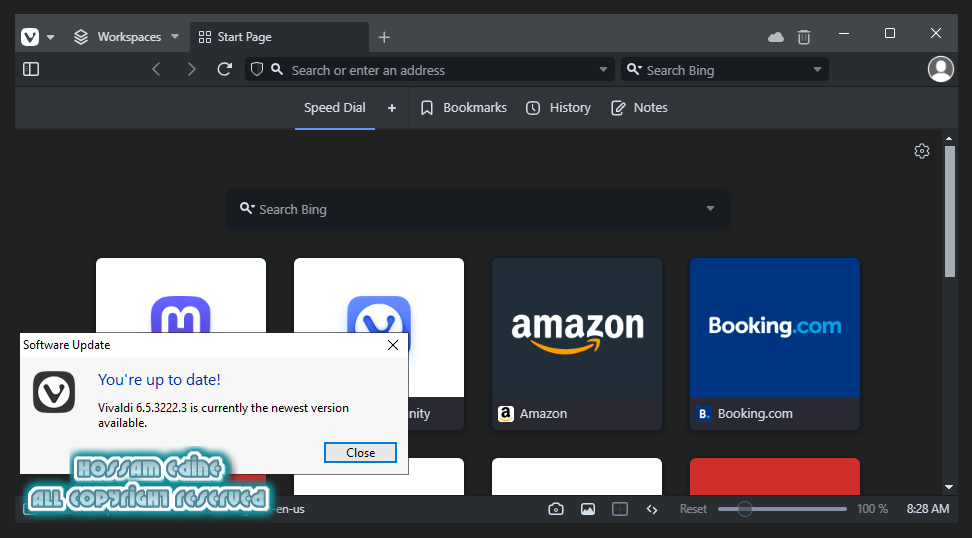Image resolution: width=972 pixels, height=538 pixels.
Task: Click the 100 % zoom value
Action: (x=872, y=509)
